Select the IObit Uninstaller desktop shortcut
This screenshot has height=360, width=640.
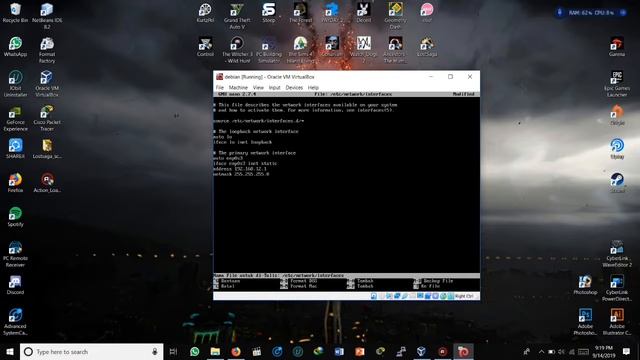[x=15, y=84]
